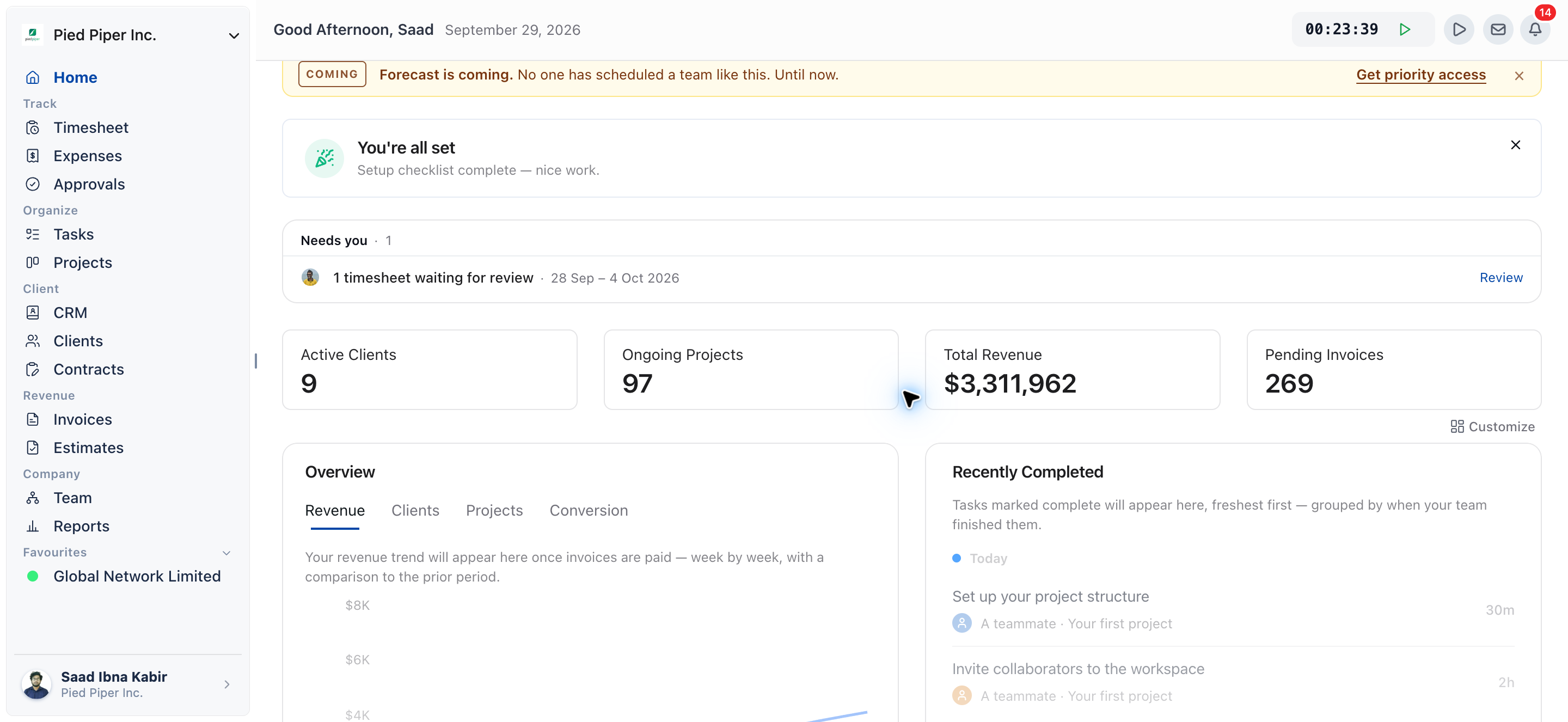Open Tasks list
This screenshot has width=1568, height=722.
point(73,234)
